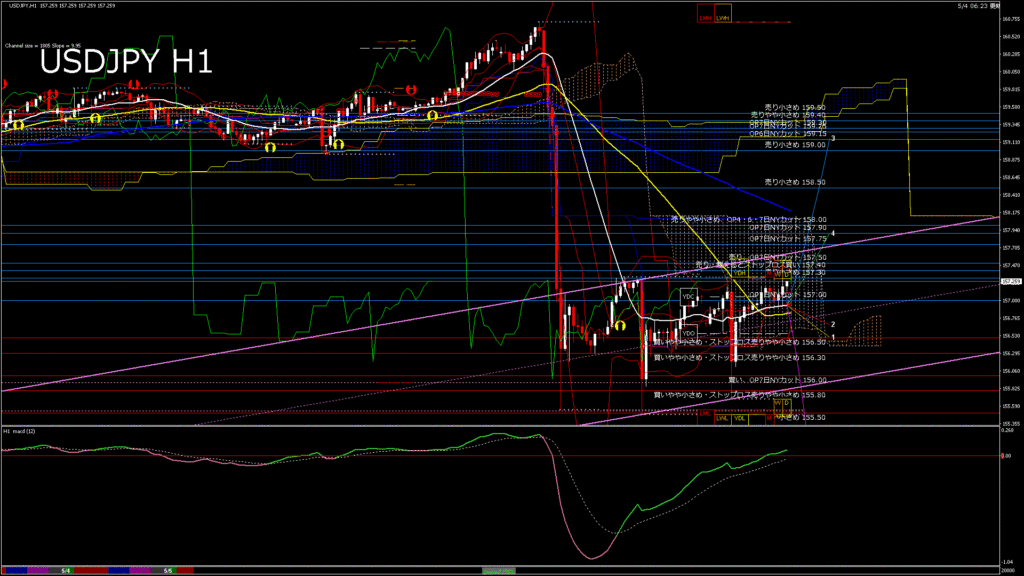Image resolution: width=1024 pixels, height=576 pixels.
Task: Click the 5/5 date marker on timeline
Action: click(x=168, y=571)
